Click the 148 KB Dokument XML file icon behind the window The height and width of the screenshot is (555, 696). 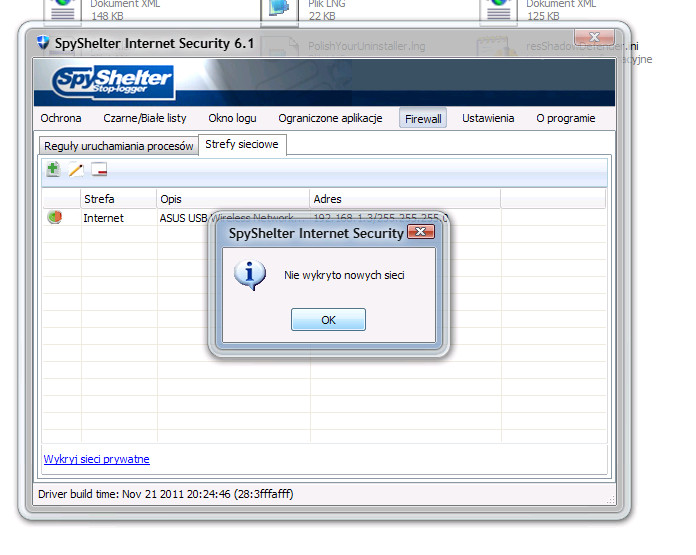coord(63,11)
